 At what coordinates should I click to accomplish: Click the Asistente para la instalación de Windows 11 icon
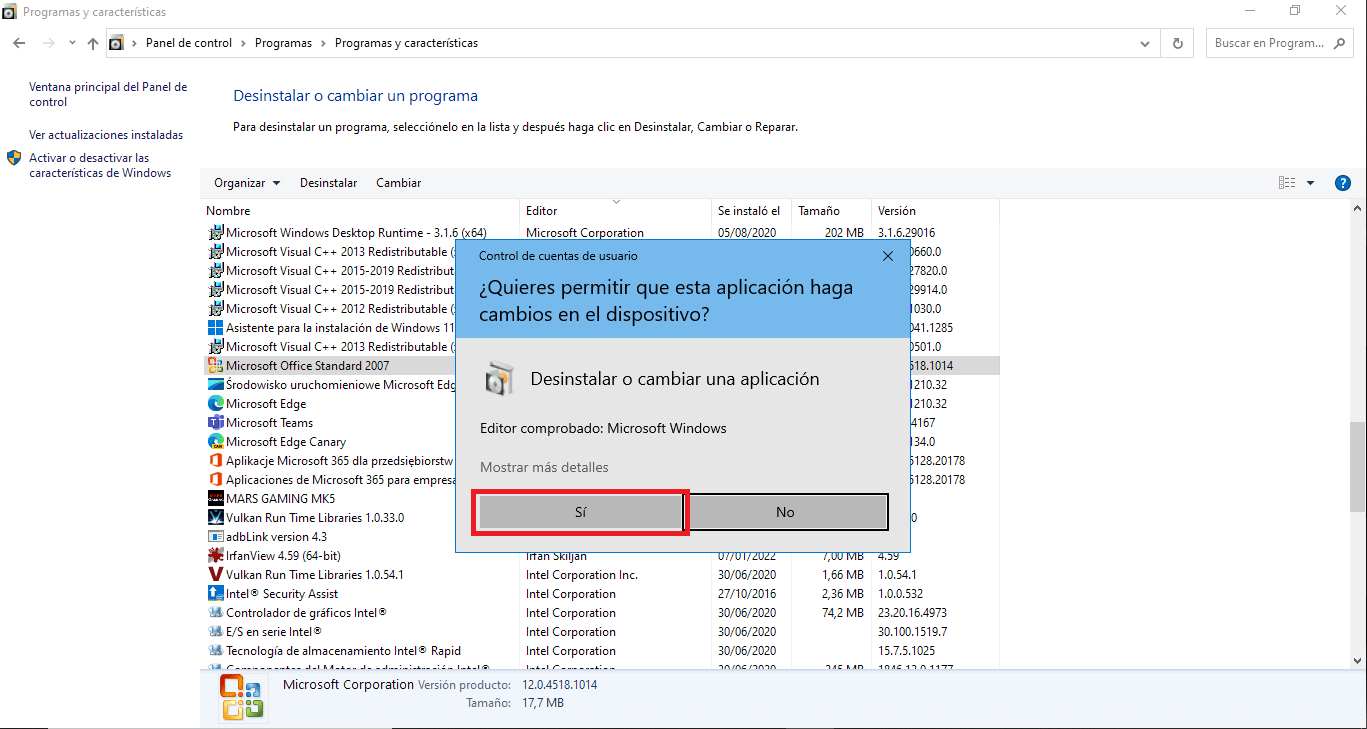pyautogui.click(x=215, y=328)
